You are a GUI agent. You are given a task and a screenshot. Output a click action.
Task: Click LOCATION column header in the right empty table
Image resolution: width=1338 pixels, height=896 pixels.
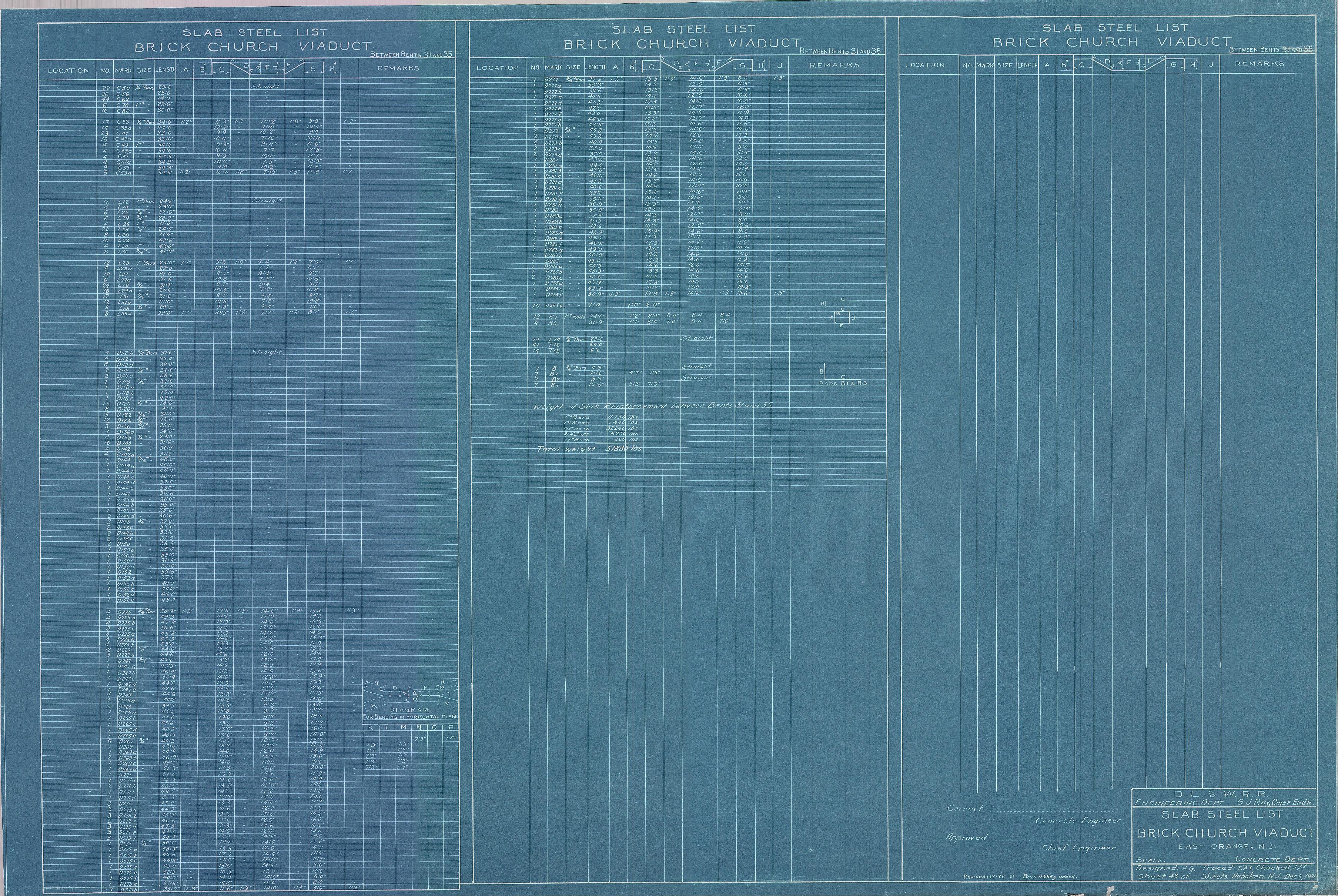click(x=925, y=65)
